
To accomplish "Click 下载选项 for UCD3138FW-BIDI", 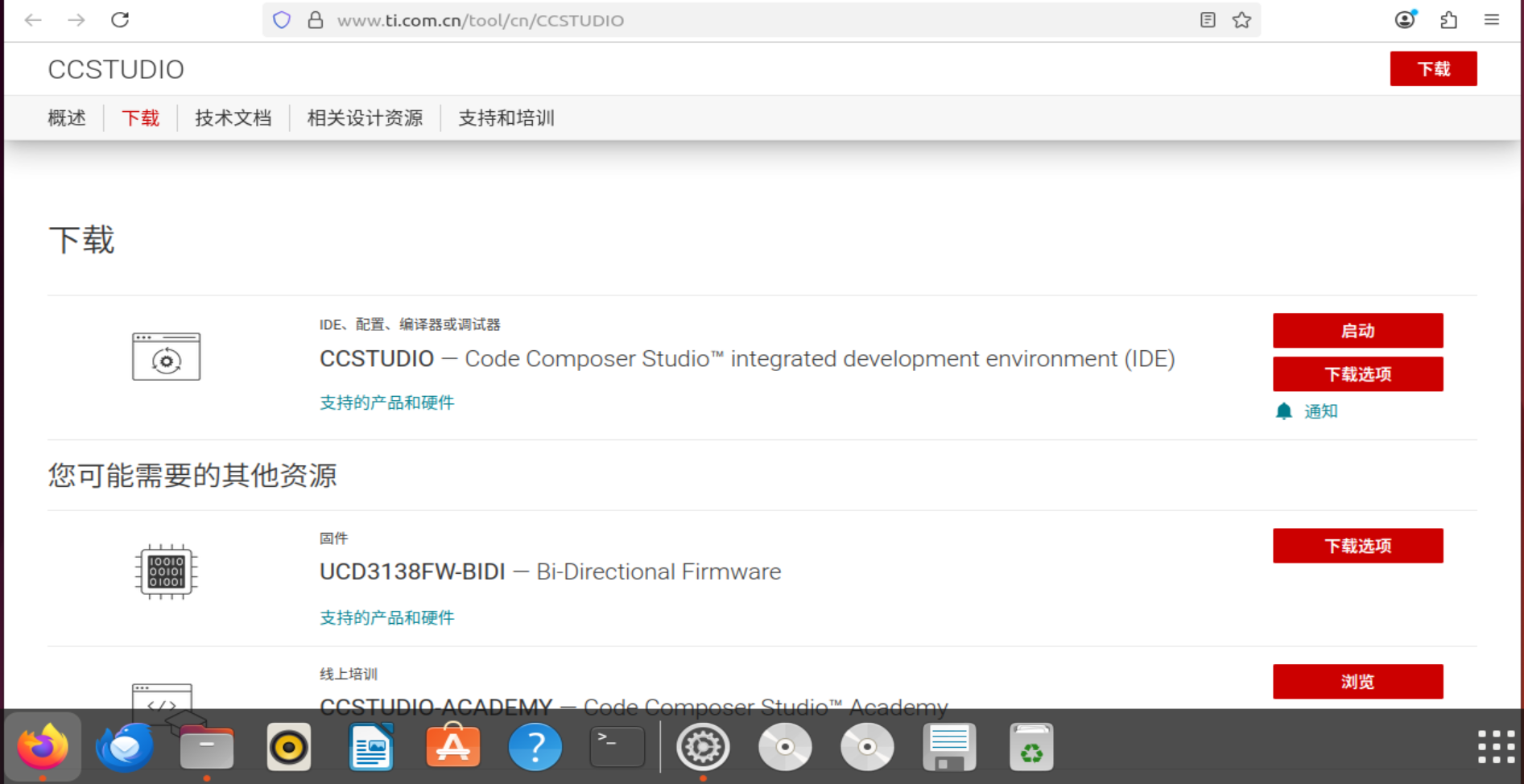I will click(x=1358, y=546).
